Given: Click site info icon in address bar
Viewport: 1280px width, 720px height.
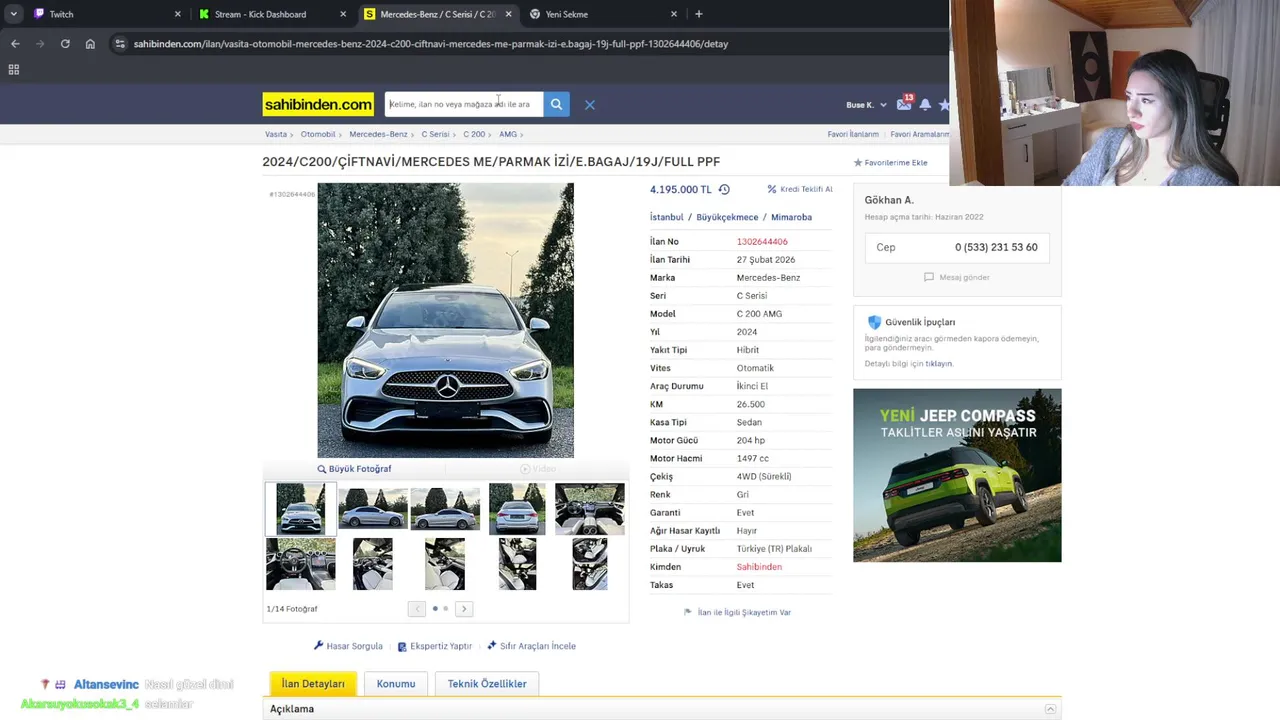Looking at the screenshot, I should coord(120,44).
